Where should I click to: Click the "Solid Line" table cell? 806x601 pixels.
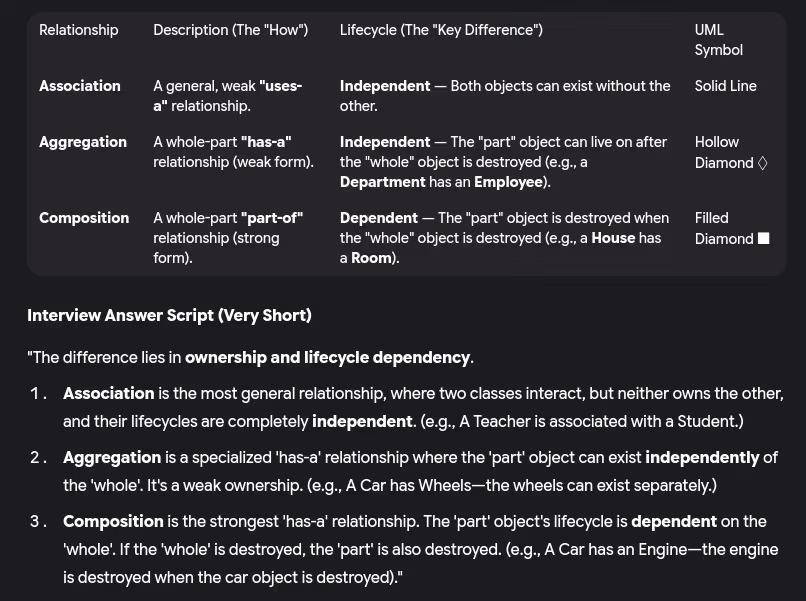[x=725, y=86]
